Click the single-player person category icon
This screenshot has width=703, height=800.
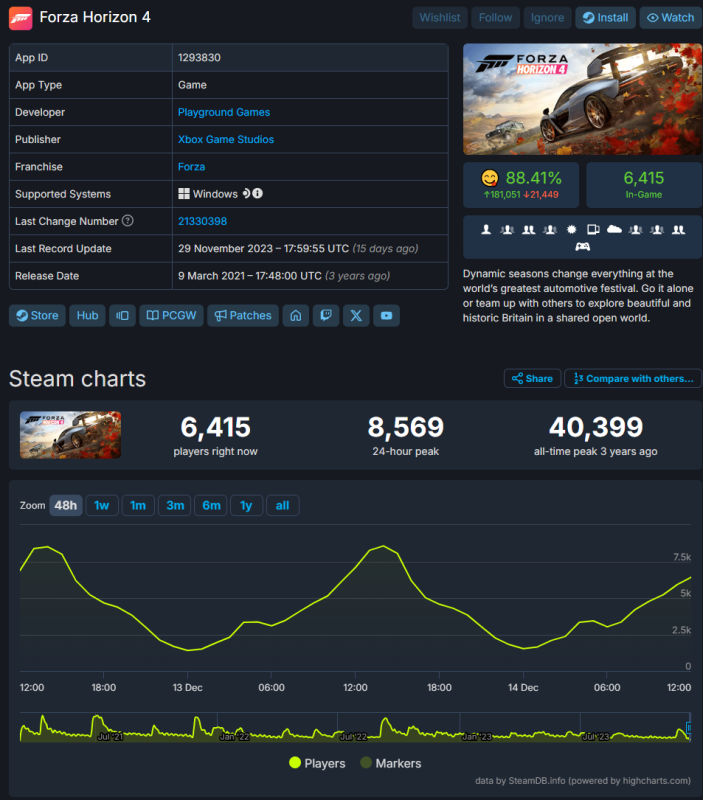(x=486, y=230)
